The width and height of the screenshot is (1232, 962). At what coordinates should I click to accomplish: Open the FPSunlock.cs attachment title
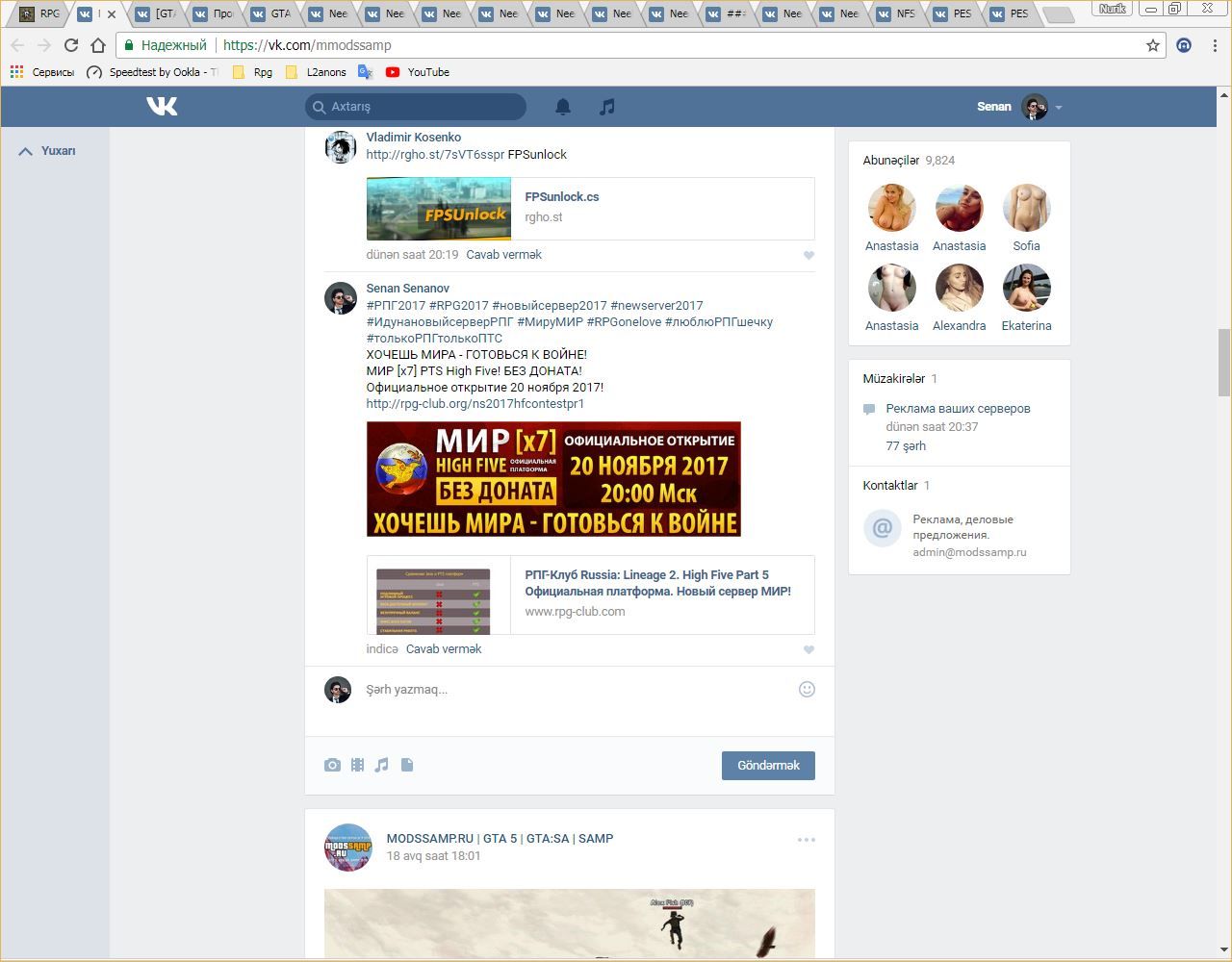(562, 196)
